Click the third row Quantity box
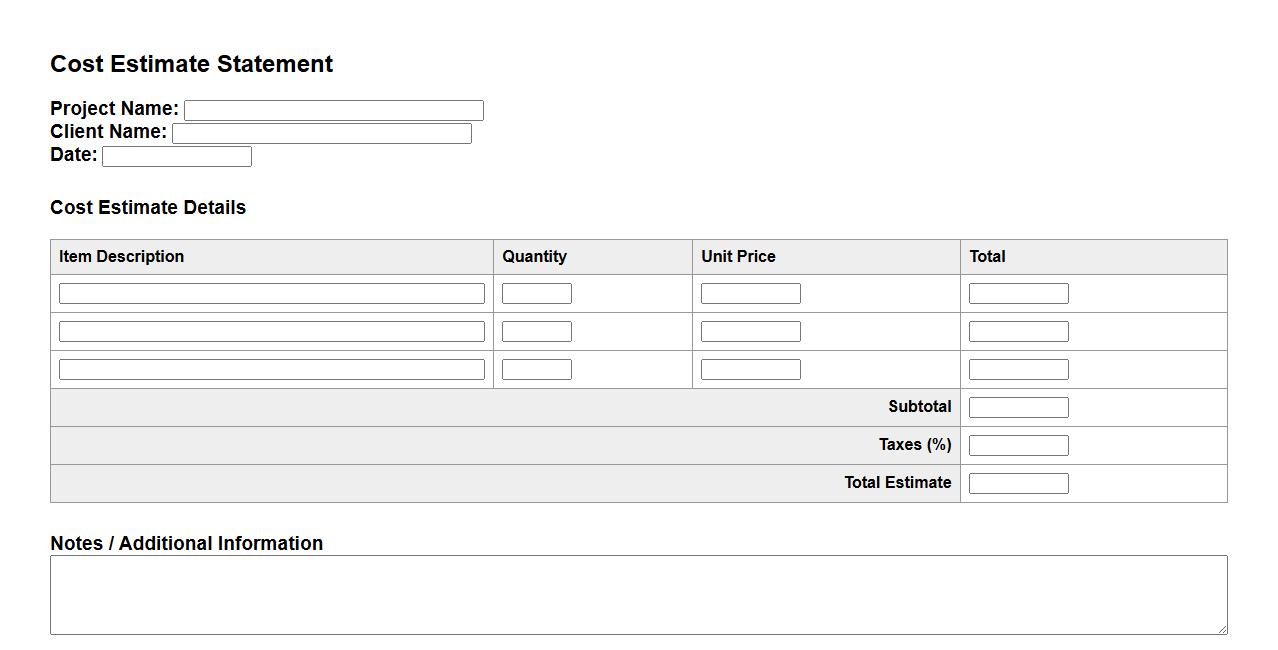The height and width of the screenshot is (650, 1278). 536,369
